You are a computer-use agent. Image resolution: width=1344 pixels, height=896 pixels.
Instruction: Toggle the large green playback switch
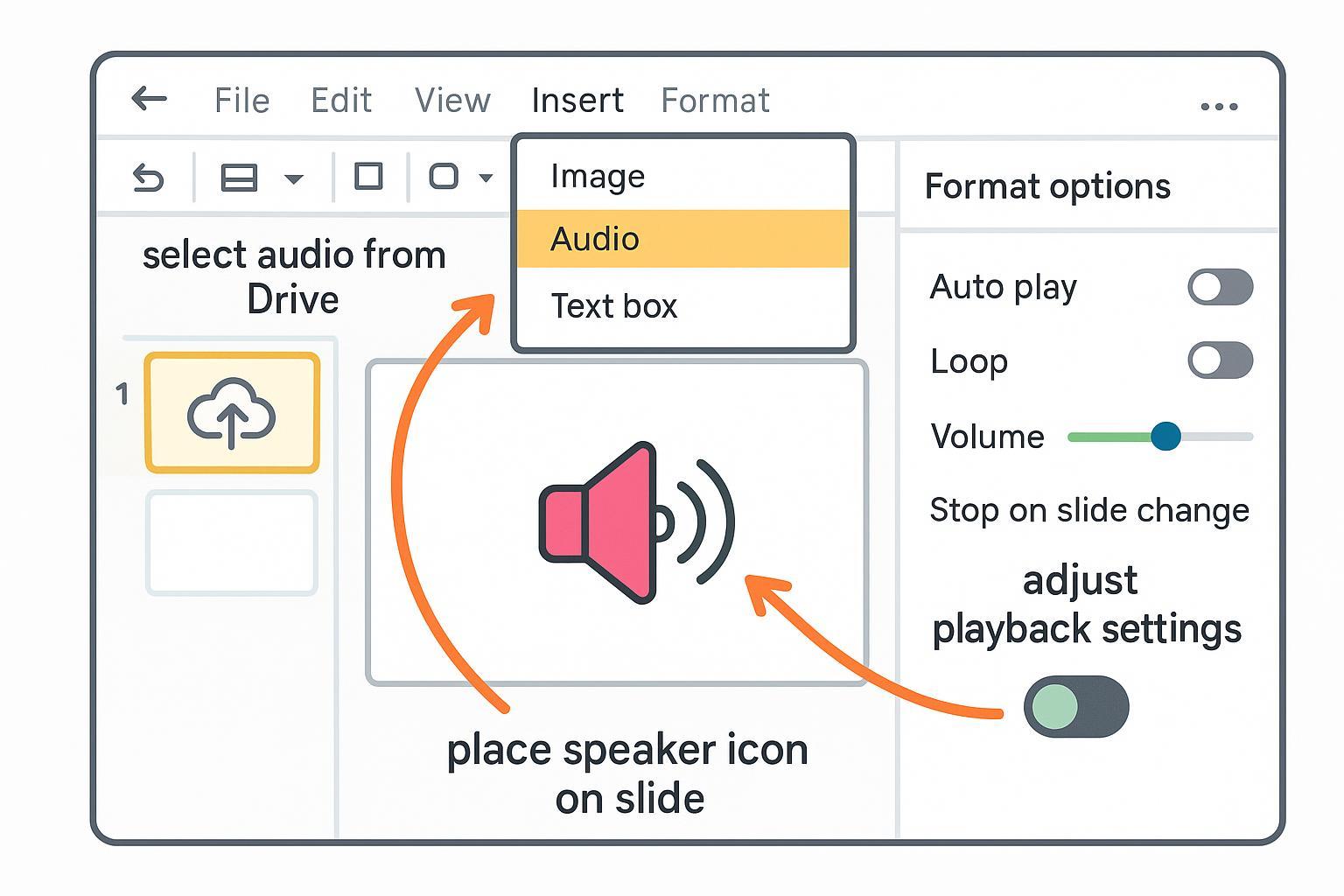[1076, 706]
